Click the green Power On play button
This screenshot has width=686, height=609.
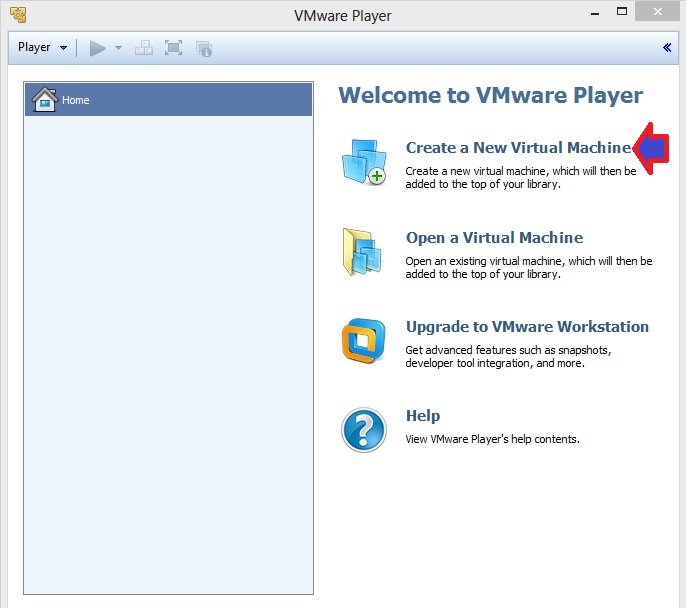[97, 48]
